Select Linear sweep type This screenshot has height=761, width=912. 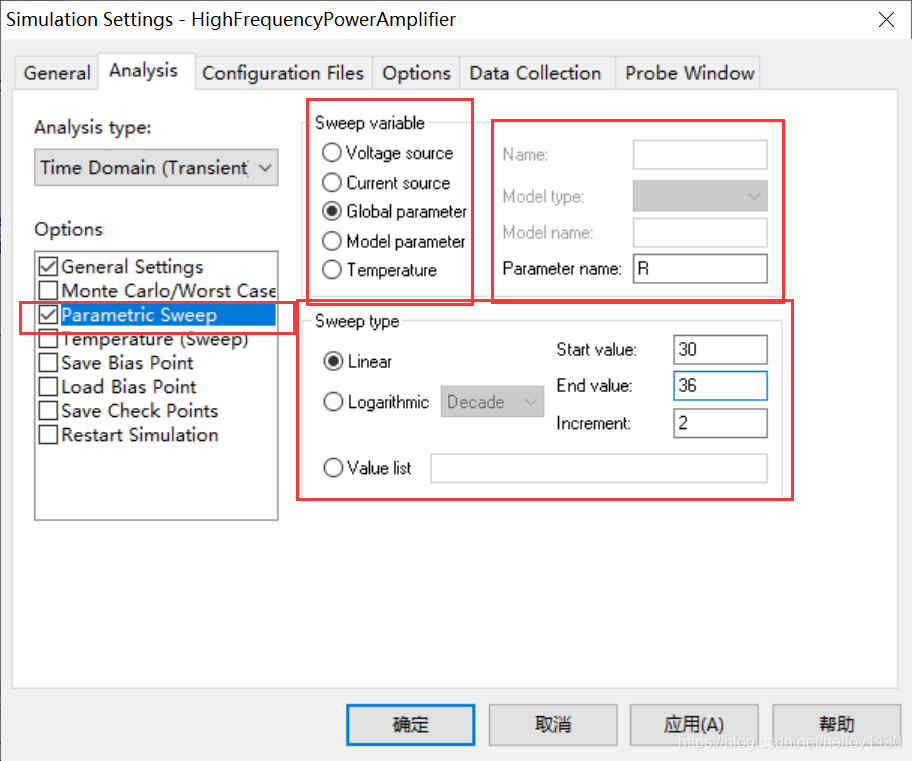333,361
